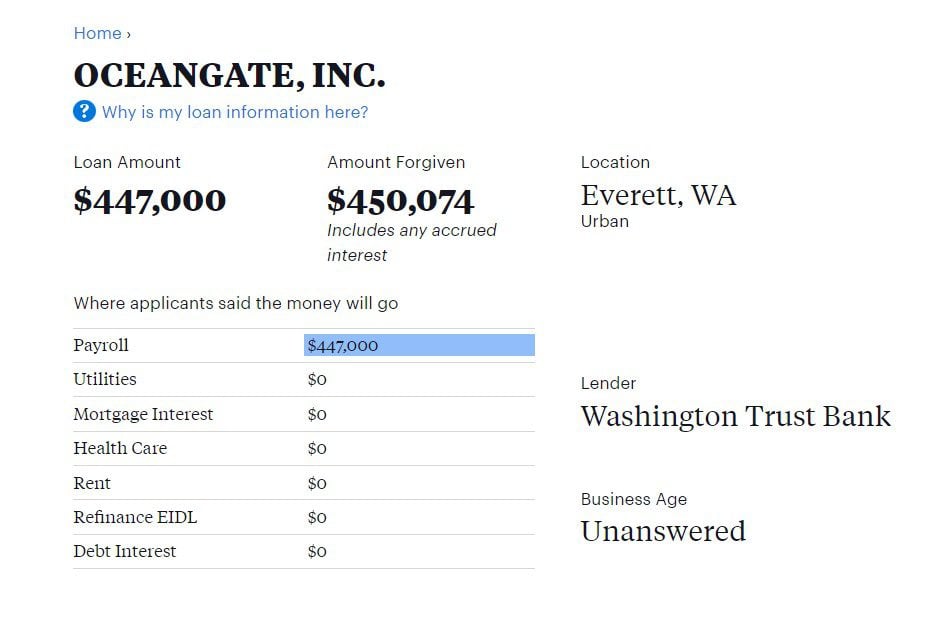Image resolution: width=940 pixels, height=625 pixels.
Task: Click the Everett, WA location text
Action: (x=658, y=195)
